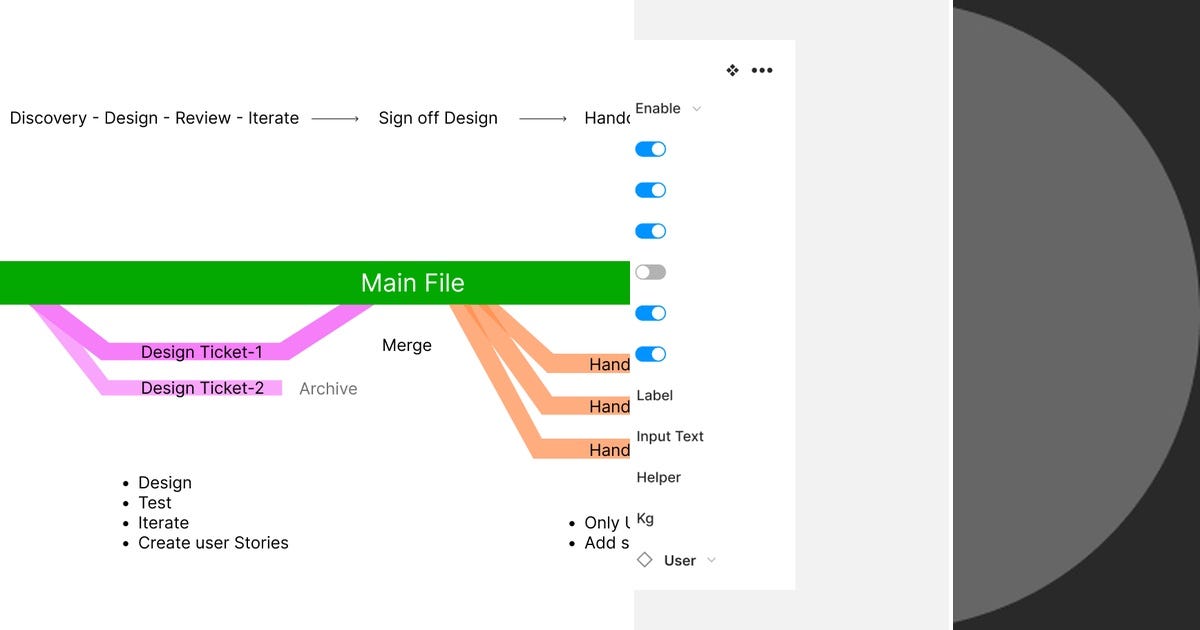Click the Input Text entry
This screenshot has height=630, width=1200.
(670, 436)
